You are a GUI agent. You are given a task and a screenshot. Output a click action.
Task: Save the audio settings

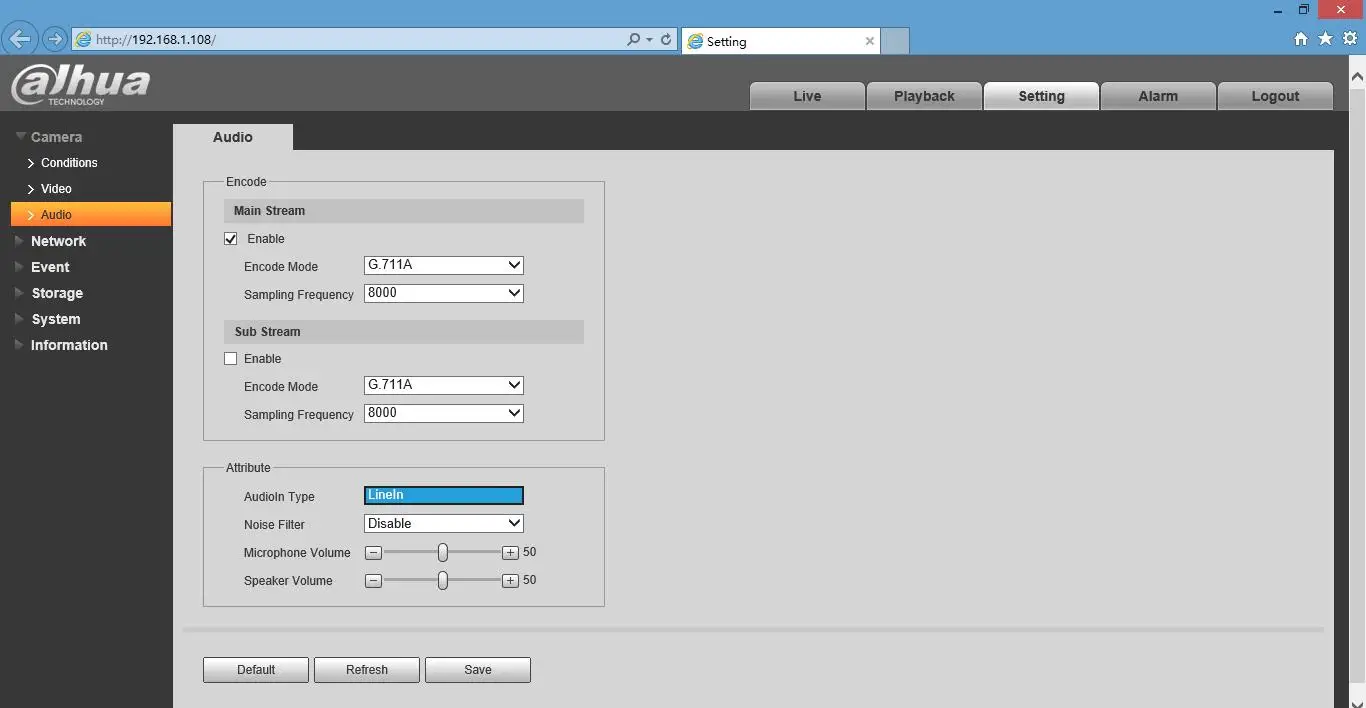point(478,670)
